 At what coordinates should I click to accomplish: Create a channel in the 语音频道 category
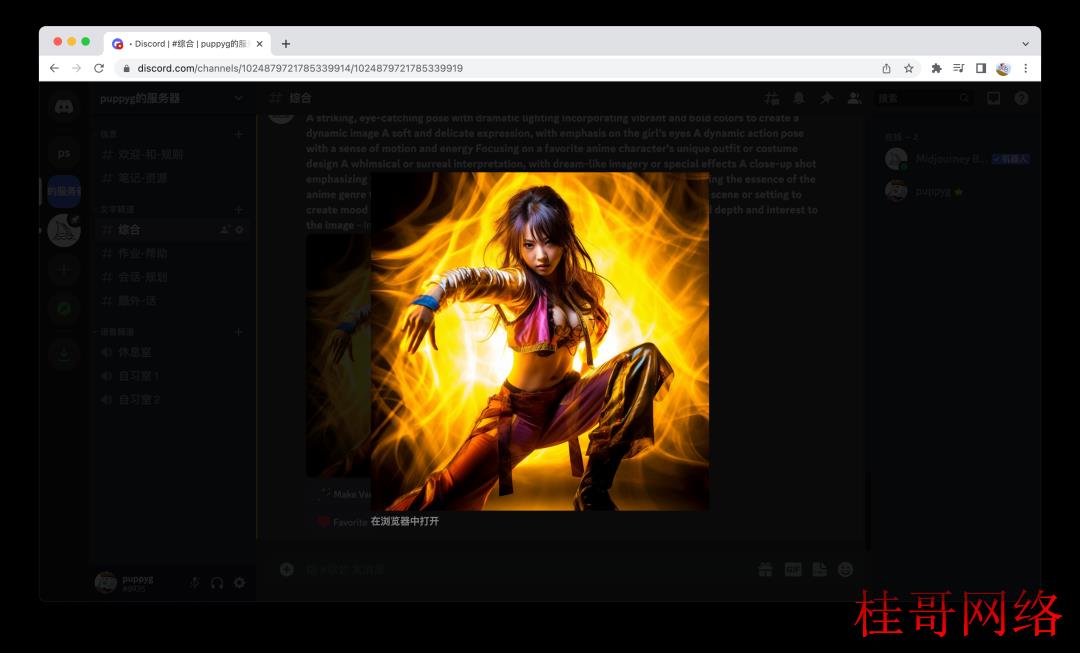click(x=238, y=332)
